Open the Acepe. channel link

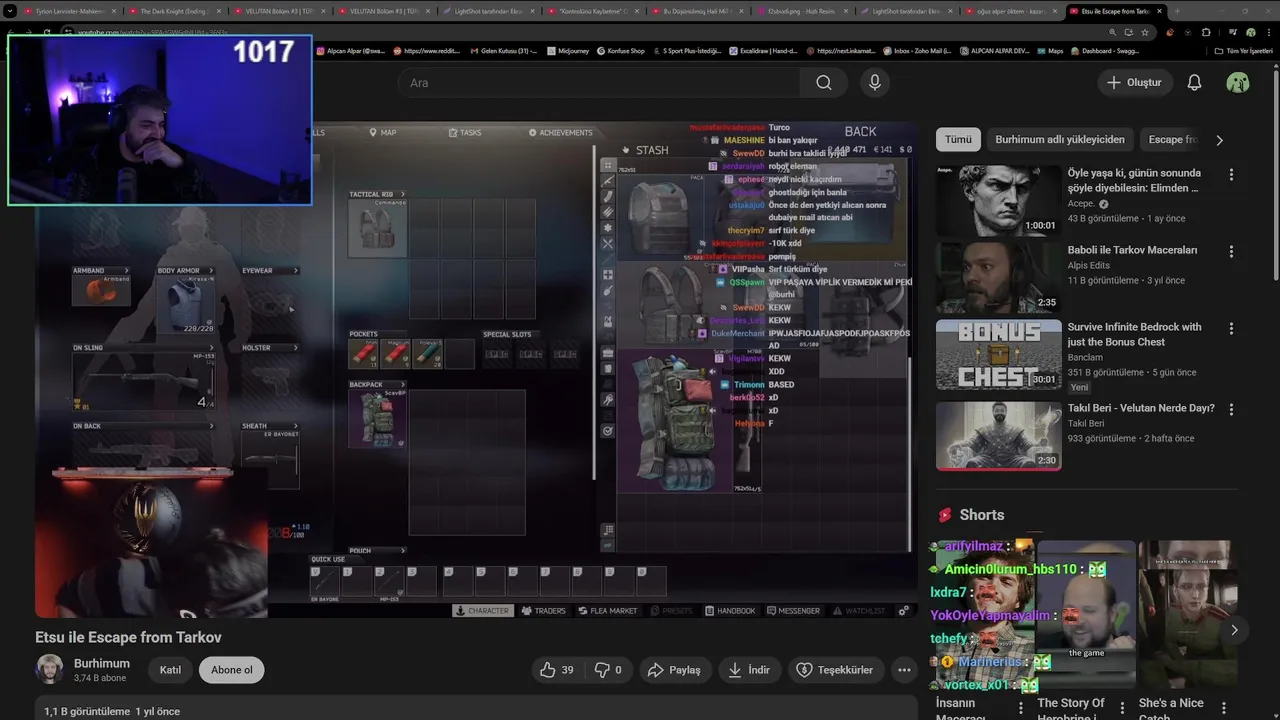1081,204
